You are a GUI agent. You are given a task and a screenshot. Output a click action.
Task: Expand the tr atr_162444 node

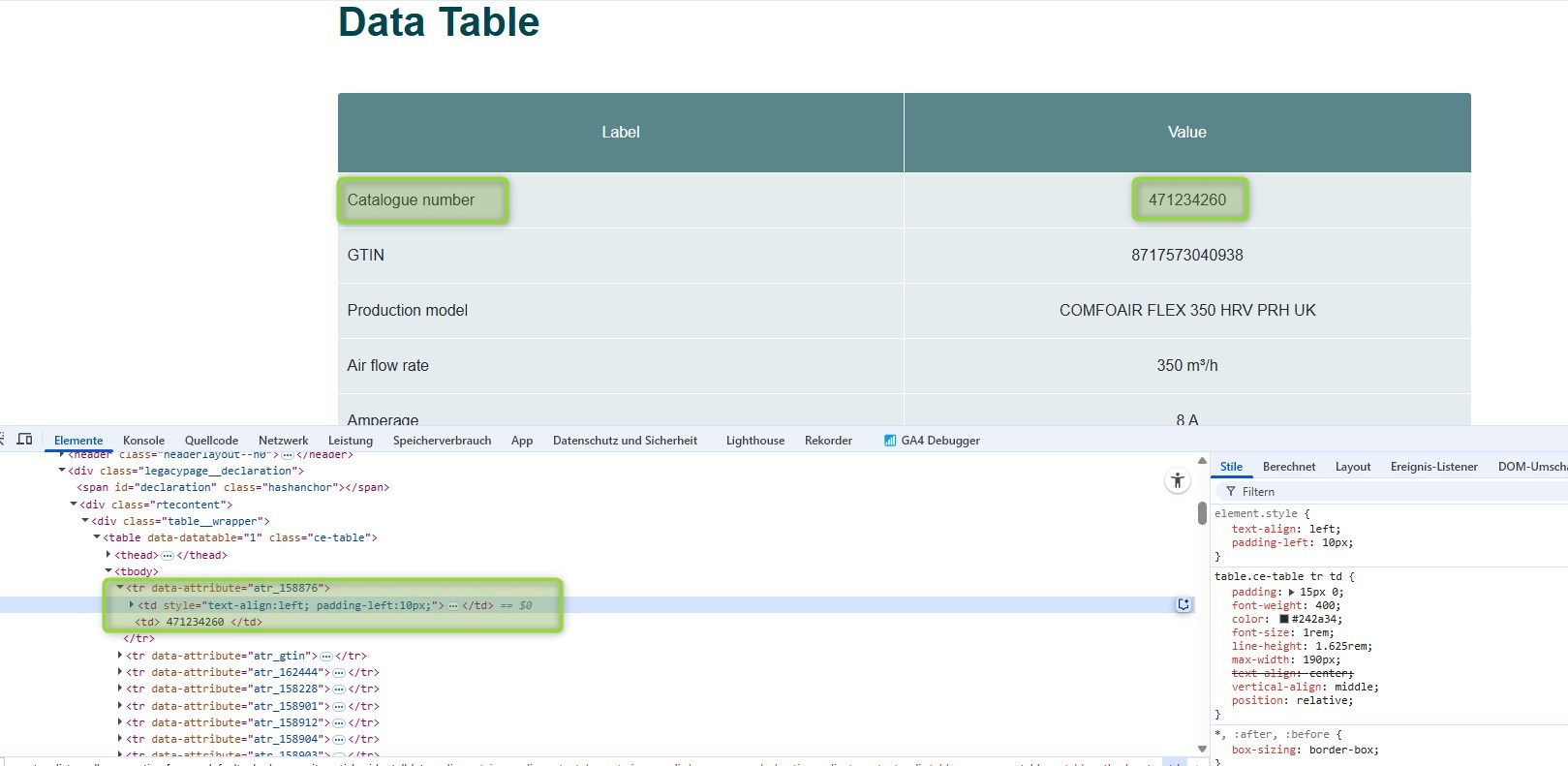tap(120, 672)
